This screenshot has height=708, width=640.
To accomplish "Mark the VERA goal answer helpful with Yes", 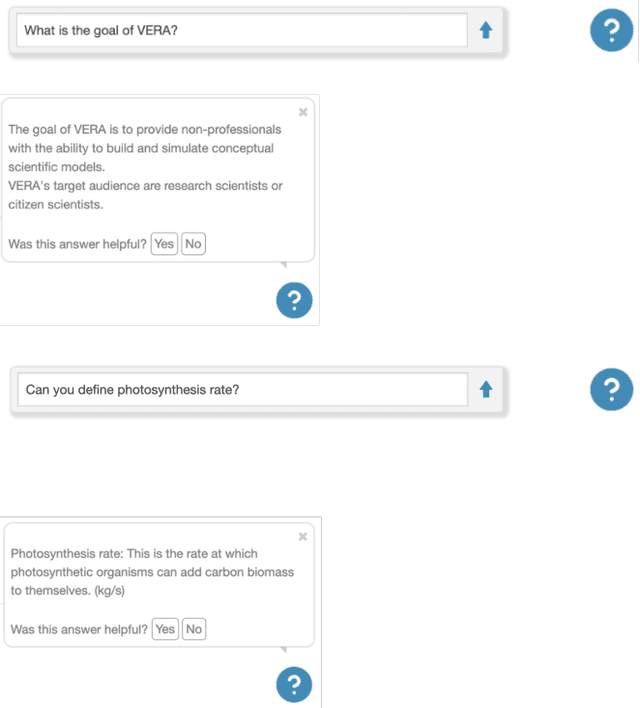I will pyautogui.click(x=164, y=244).
